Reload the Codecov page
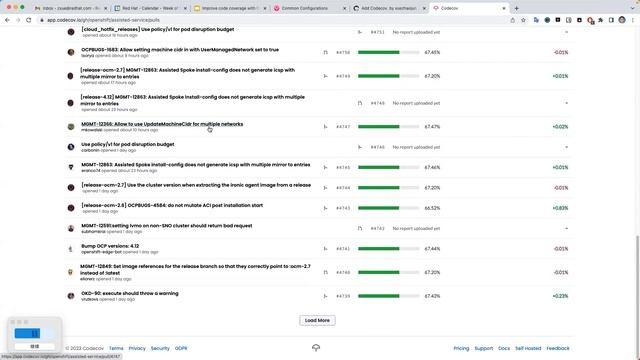Screen dimensions: 640x360 click(x=29, y=20)
